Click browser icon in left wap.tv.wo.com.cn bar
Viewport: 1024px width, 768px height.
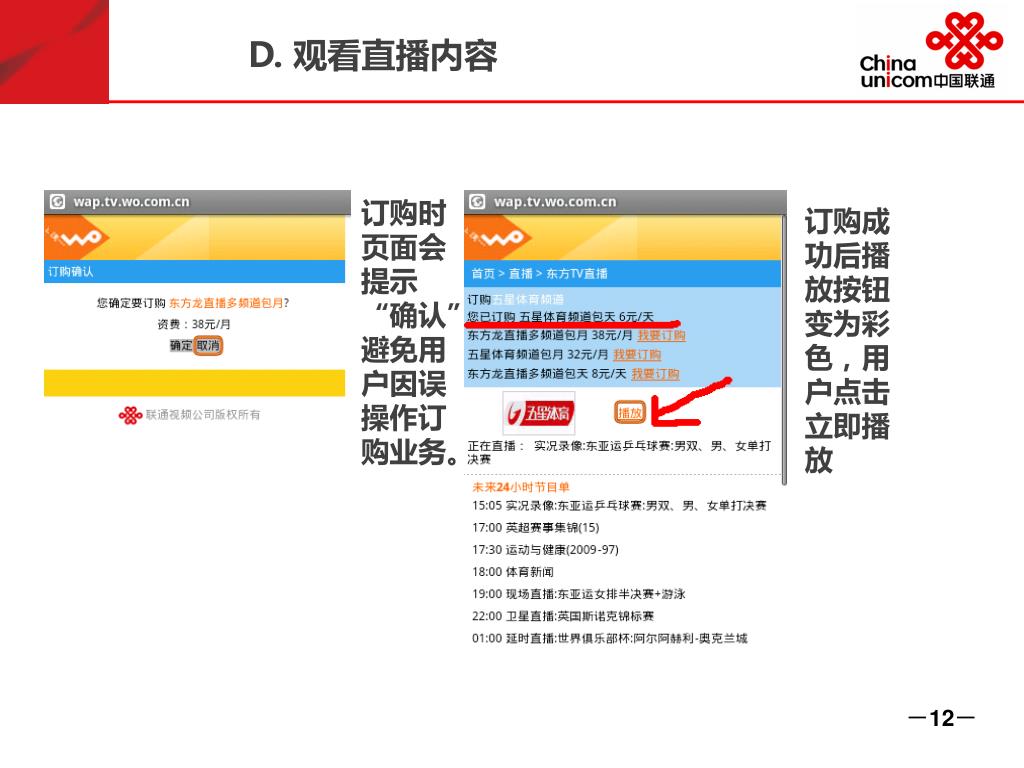tap(57, 201)
